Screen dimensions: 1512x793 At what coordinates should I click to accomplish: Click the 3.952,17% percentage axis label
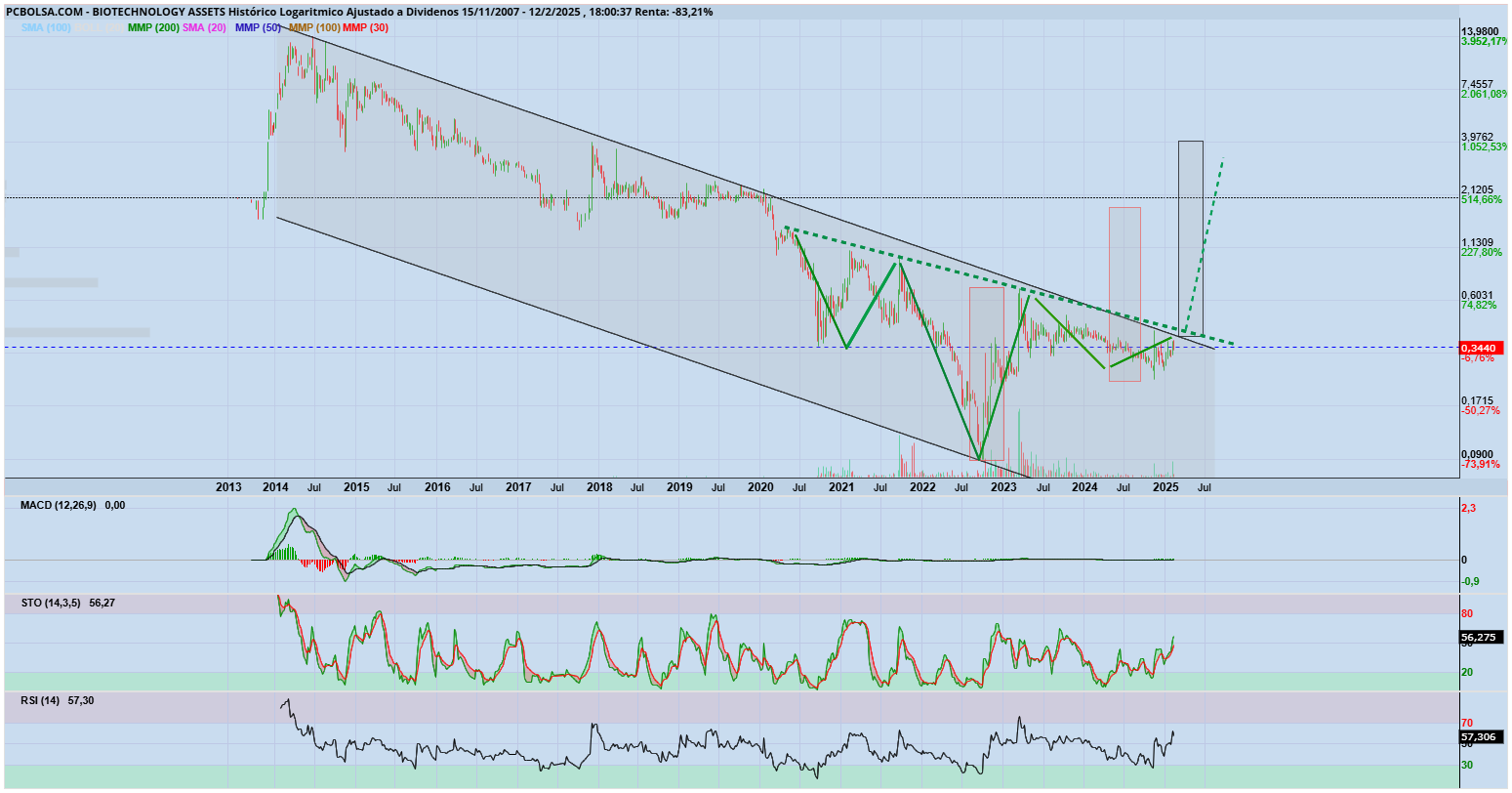pos(1485,41)
